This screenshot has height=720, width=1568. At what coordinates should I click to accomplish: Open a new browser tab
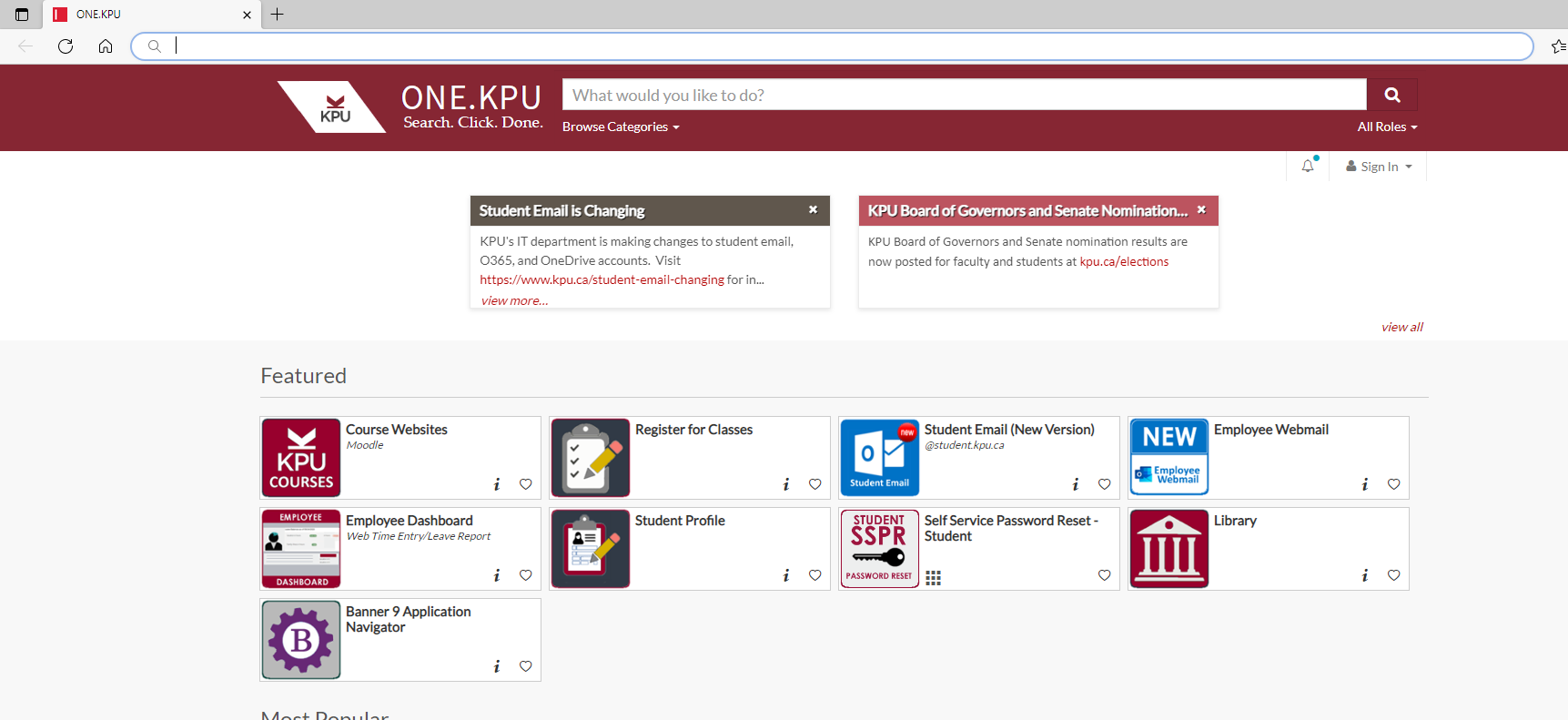point(278,15)
